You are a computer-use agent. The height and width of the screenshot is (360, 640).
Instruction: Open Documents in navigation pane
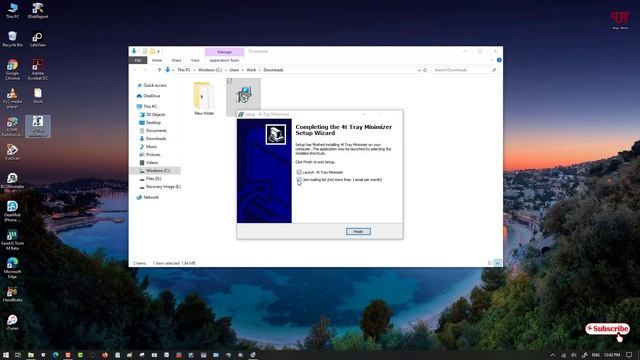click(156, 131)
